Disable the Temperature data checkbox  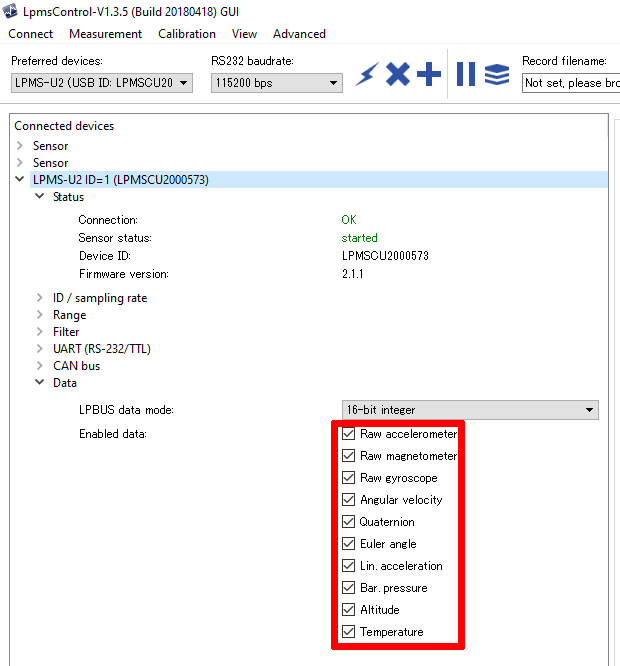point(348,632)
